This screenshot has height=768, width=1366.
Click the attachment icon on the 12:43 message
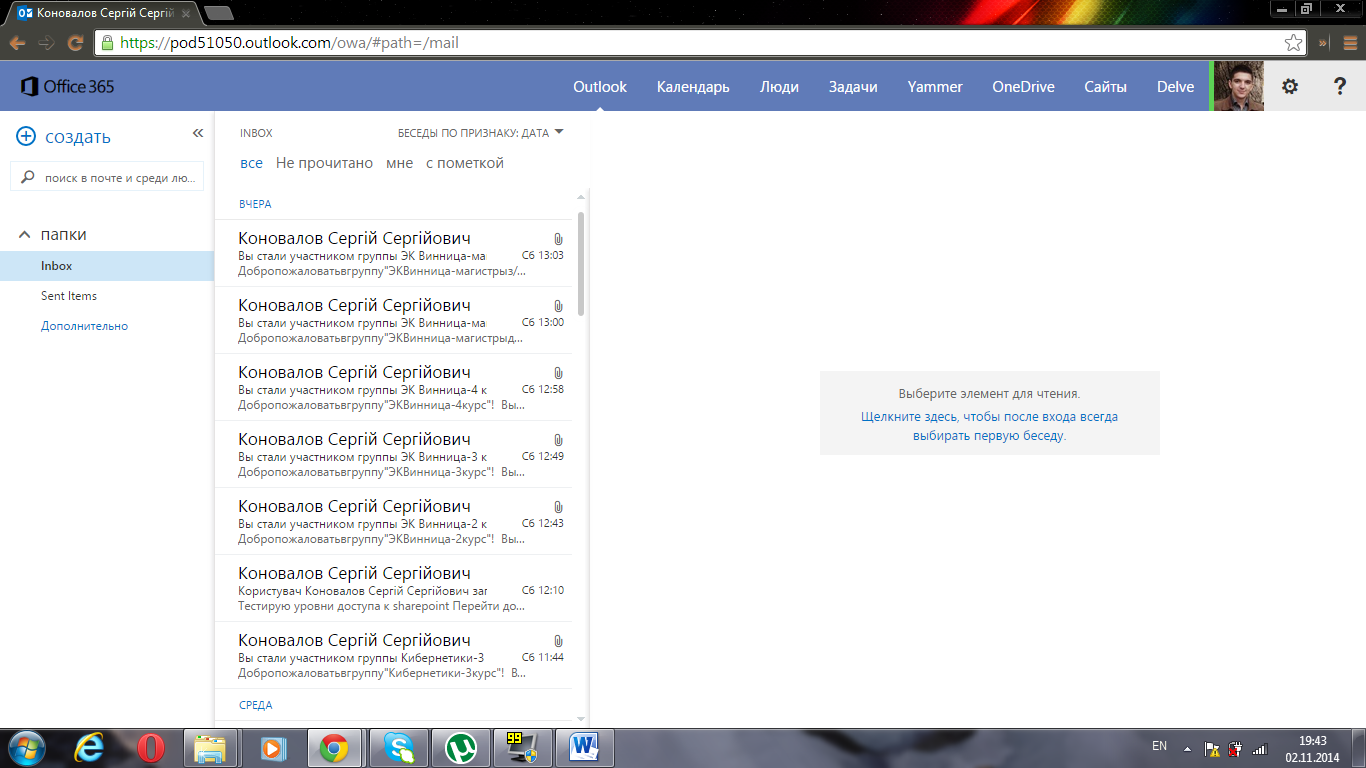[x=558, y=507]
